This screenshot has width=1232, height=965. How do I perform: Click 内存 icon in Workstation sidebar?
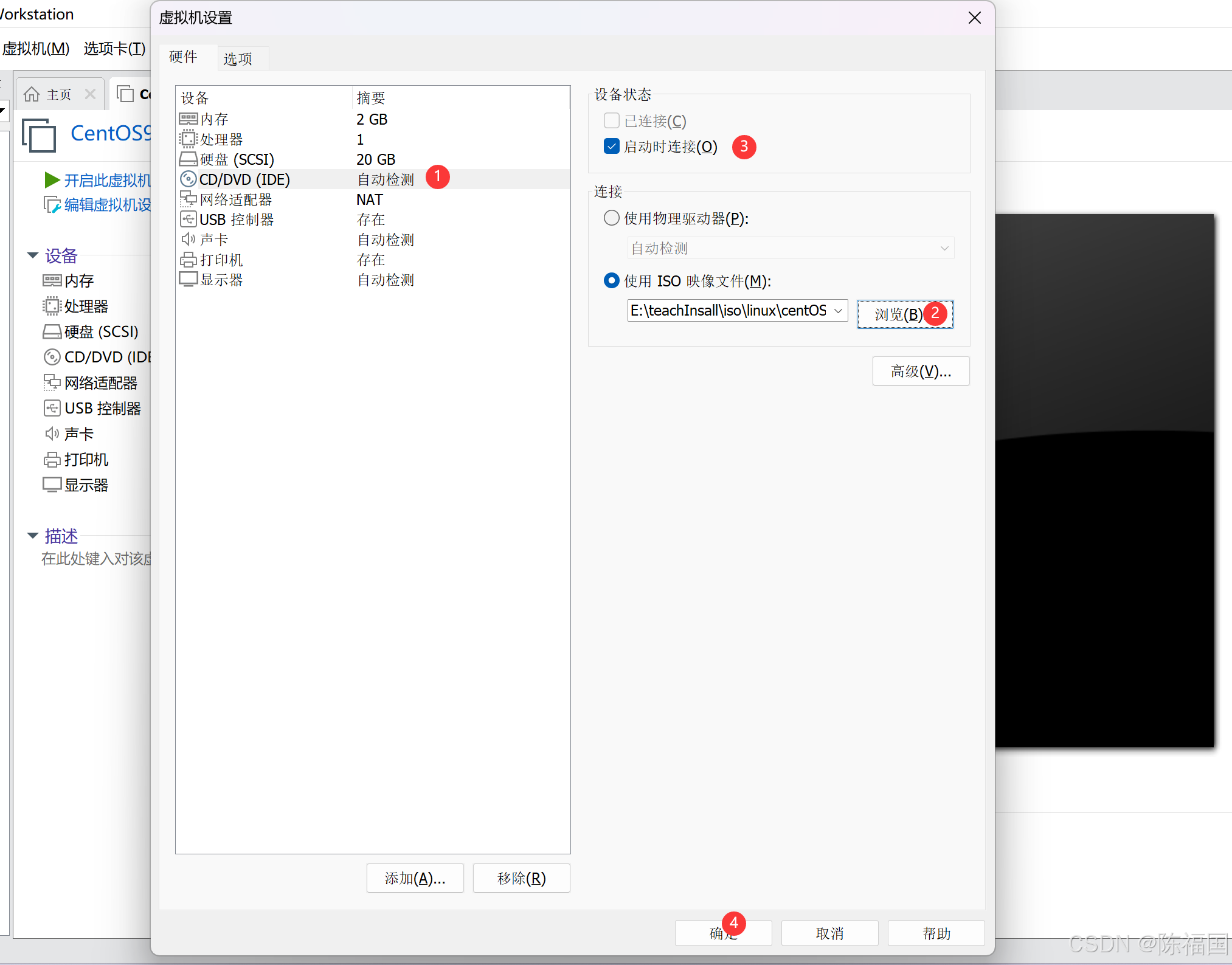point(52,280)
